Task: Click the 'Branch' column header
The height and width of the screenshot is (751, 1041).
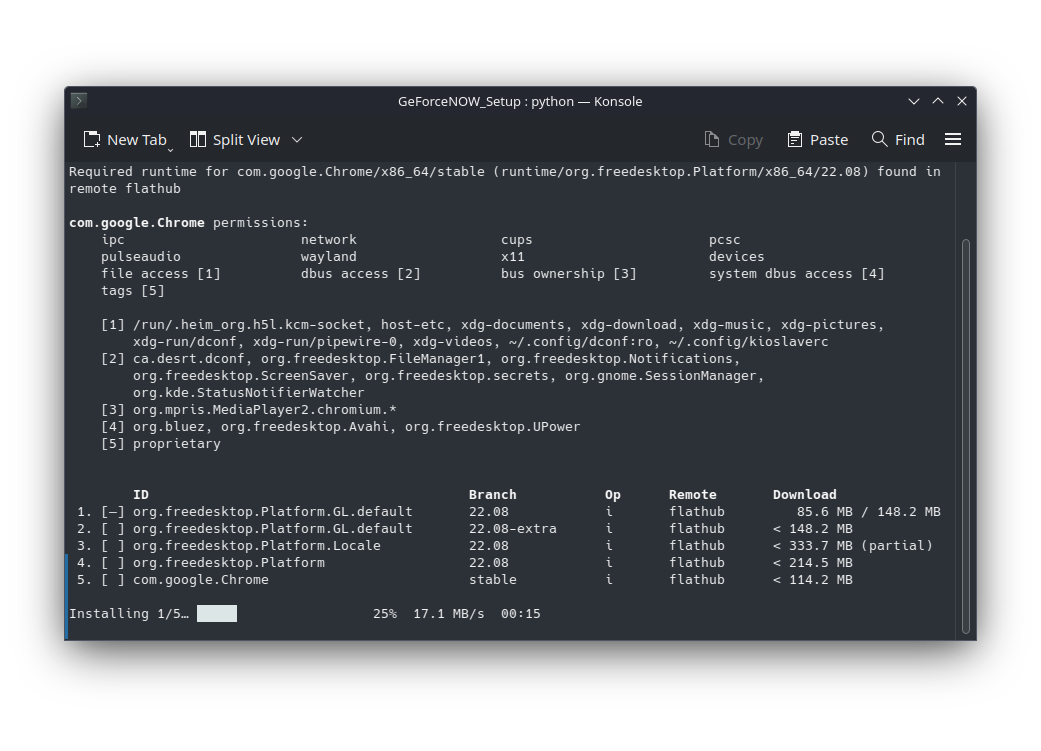Action: [x=493, y=495]
